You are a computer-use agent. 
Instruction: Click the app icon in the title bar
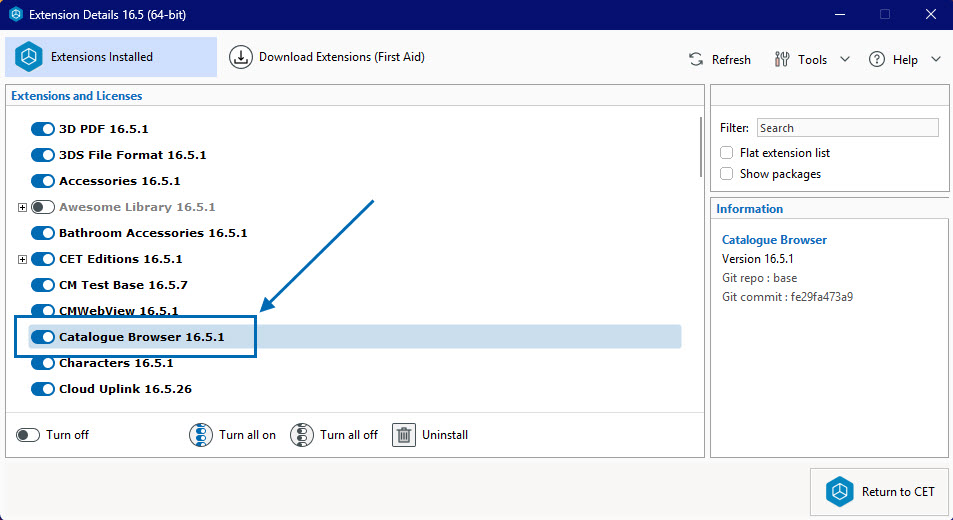point(16,14)
